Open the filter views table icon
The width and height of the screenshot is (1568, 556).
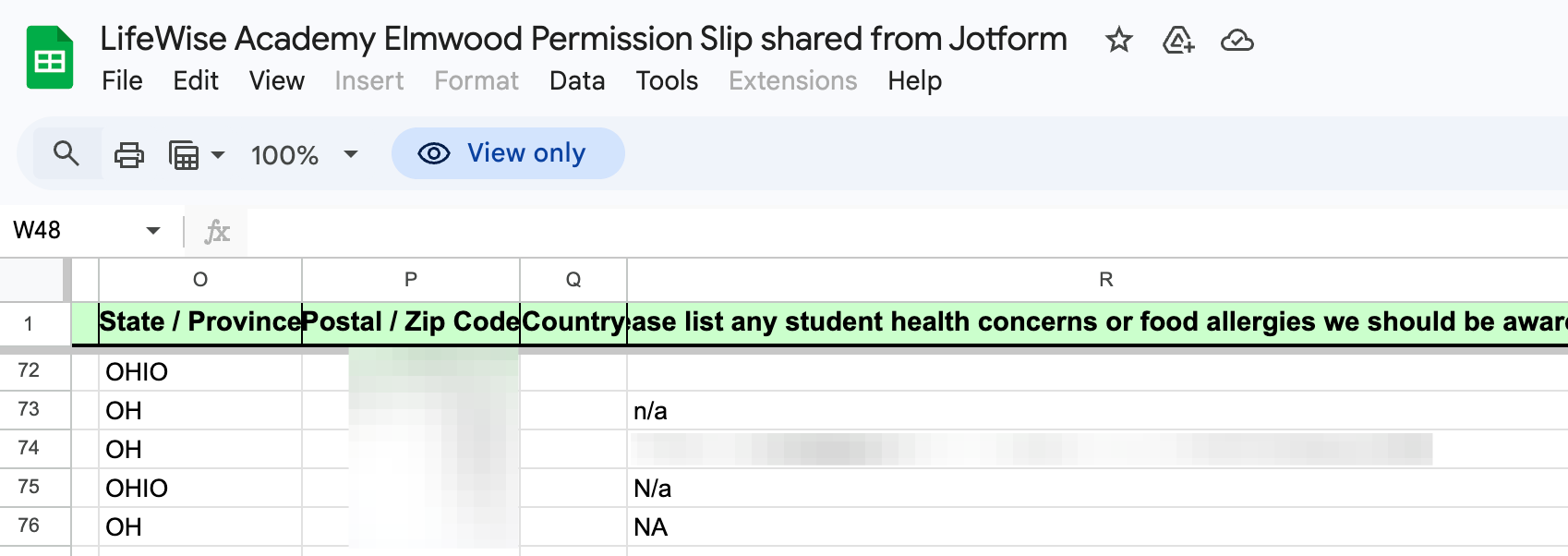(x=184, y=154)
